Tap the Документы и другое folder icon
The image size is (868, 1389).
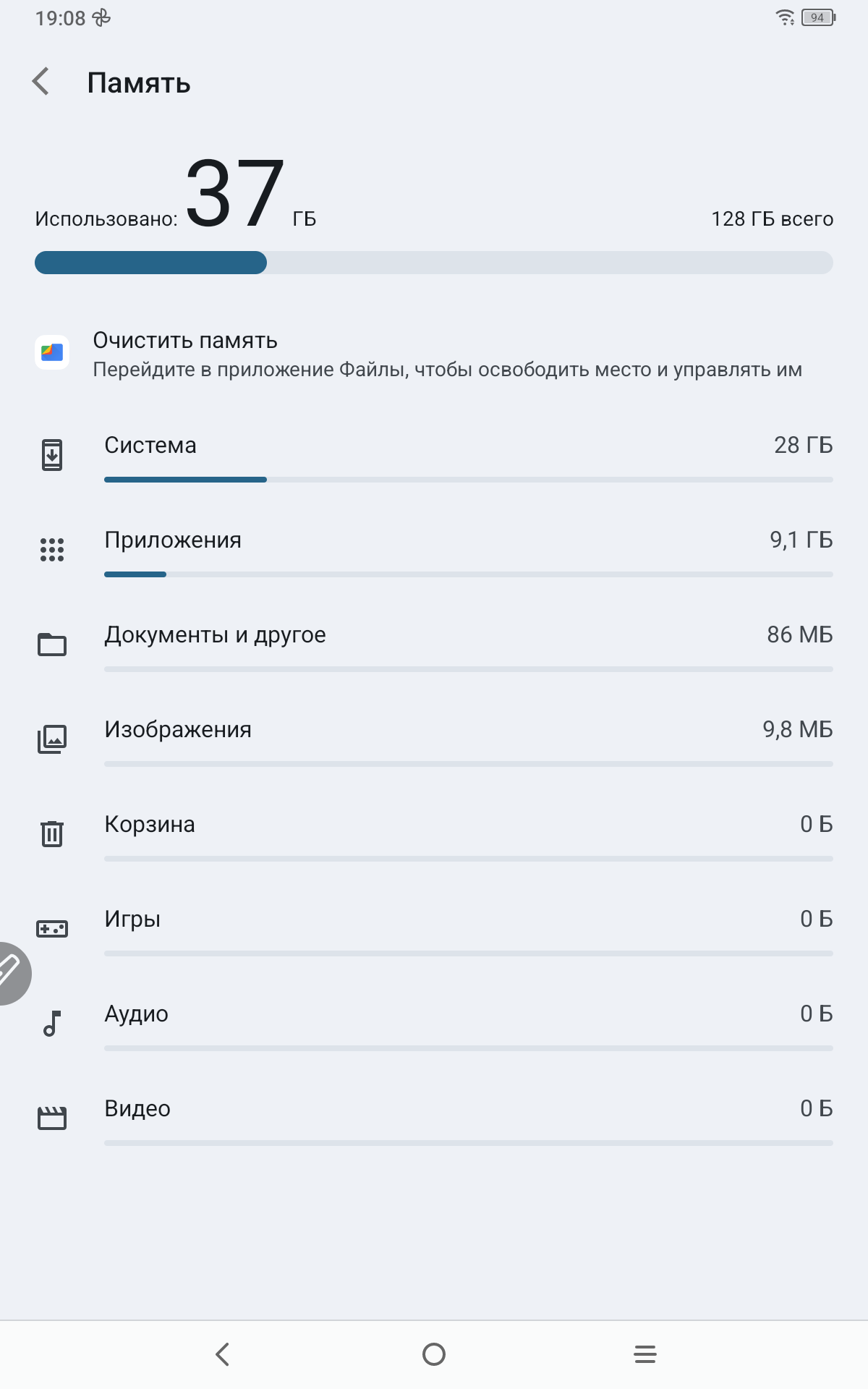[x=52, y=644]
